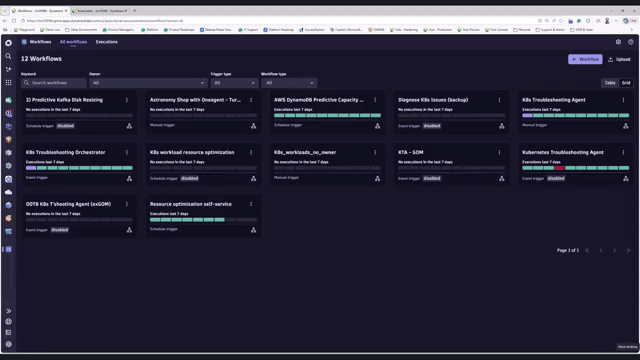Open the more options menu on Diagnose K8s Issues (backup)
This screenshot has width=640, height=360.
click(x=499, y=100)
